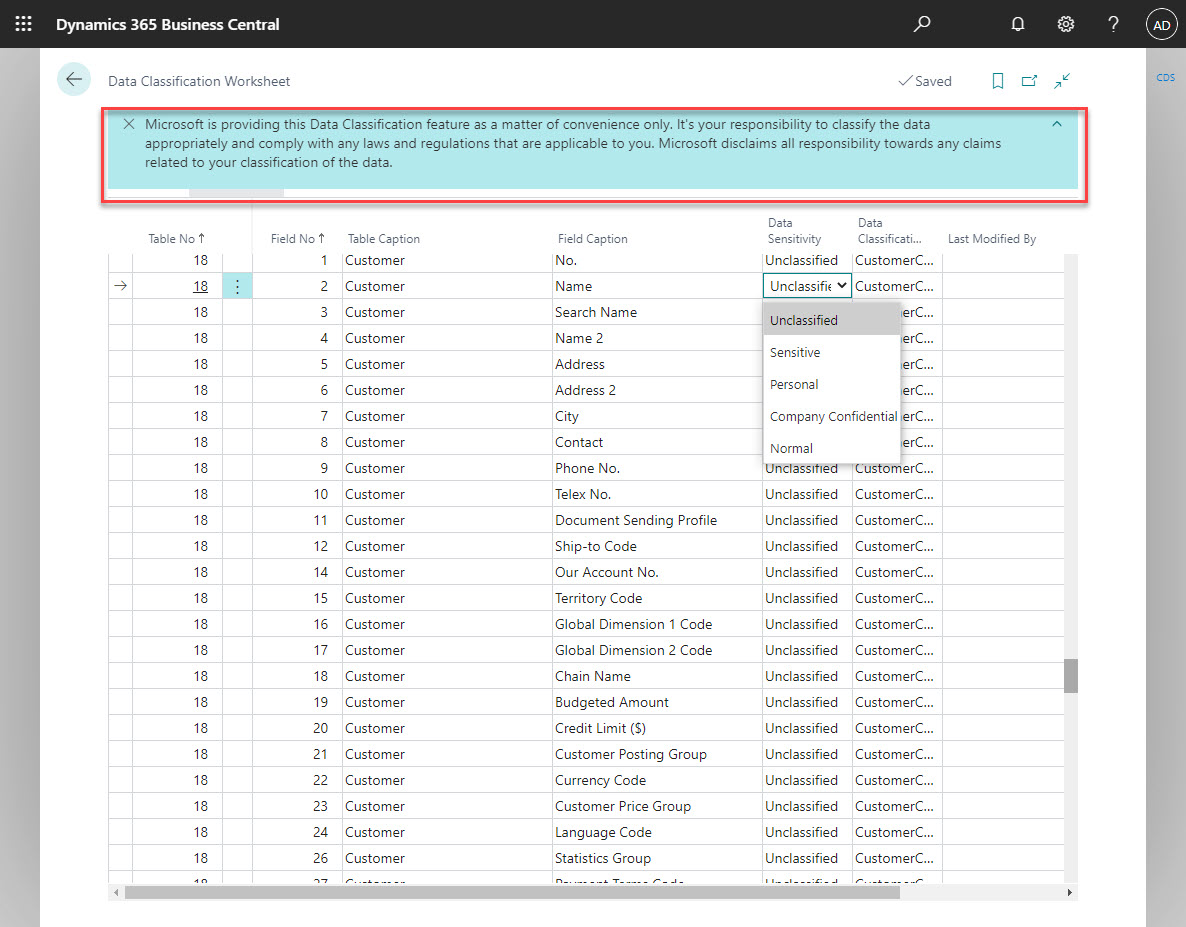Viewport: 1186px width, 927px height.
Task: Dismiss the Microsoft disclaimer notification
Action: (x=129, y=124)
